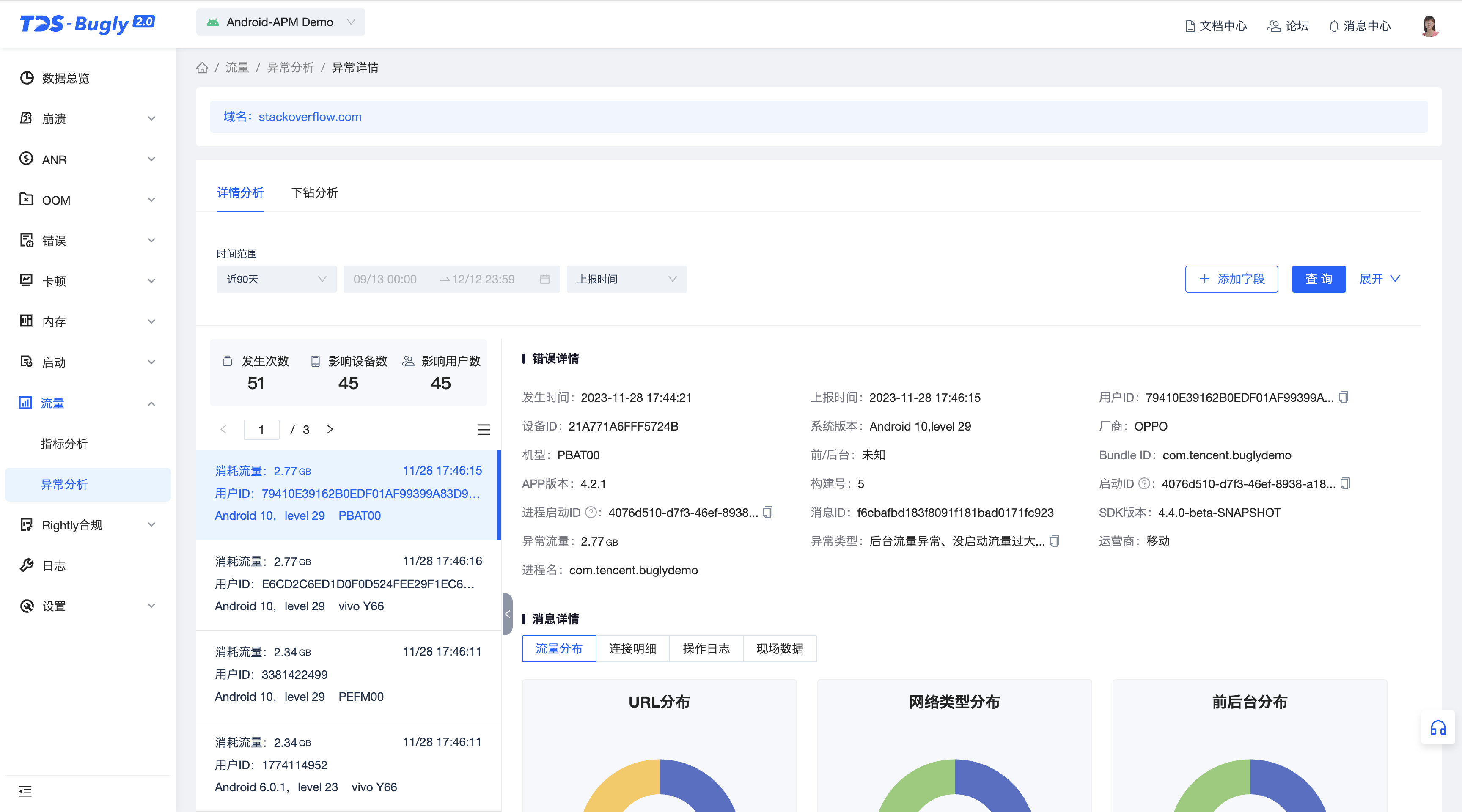The width and height of the screenshot is (1462, 812).
Task: Collapse the left sidebar menu
Action: tap(25, 791)
